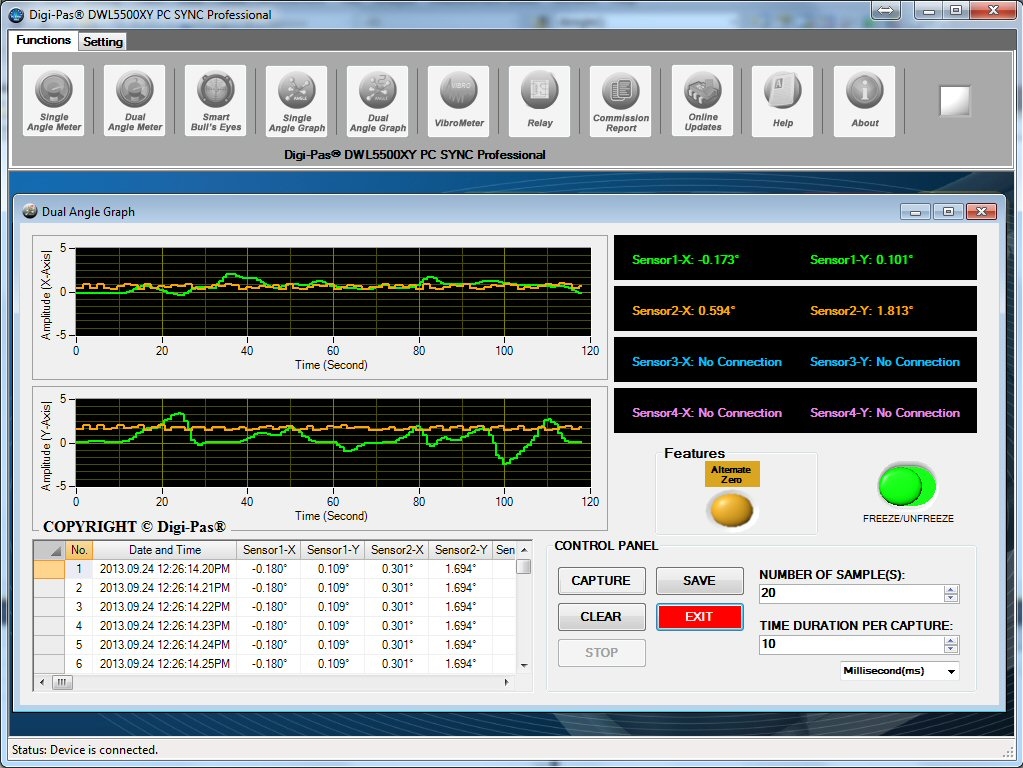The width and height of the screenshot is (1023, 768).
Task: Switch to the Functions tab
Action: (43, 40)
